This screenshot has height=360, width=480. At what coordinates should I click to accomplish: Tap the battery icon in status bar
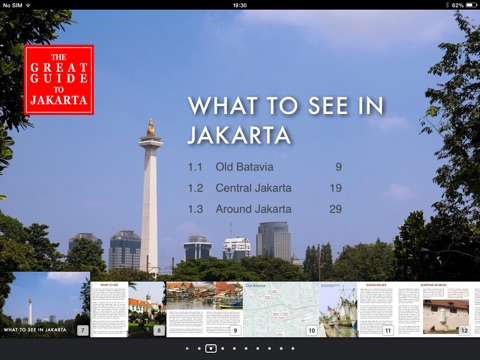[x=472, y=5]
